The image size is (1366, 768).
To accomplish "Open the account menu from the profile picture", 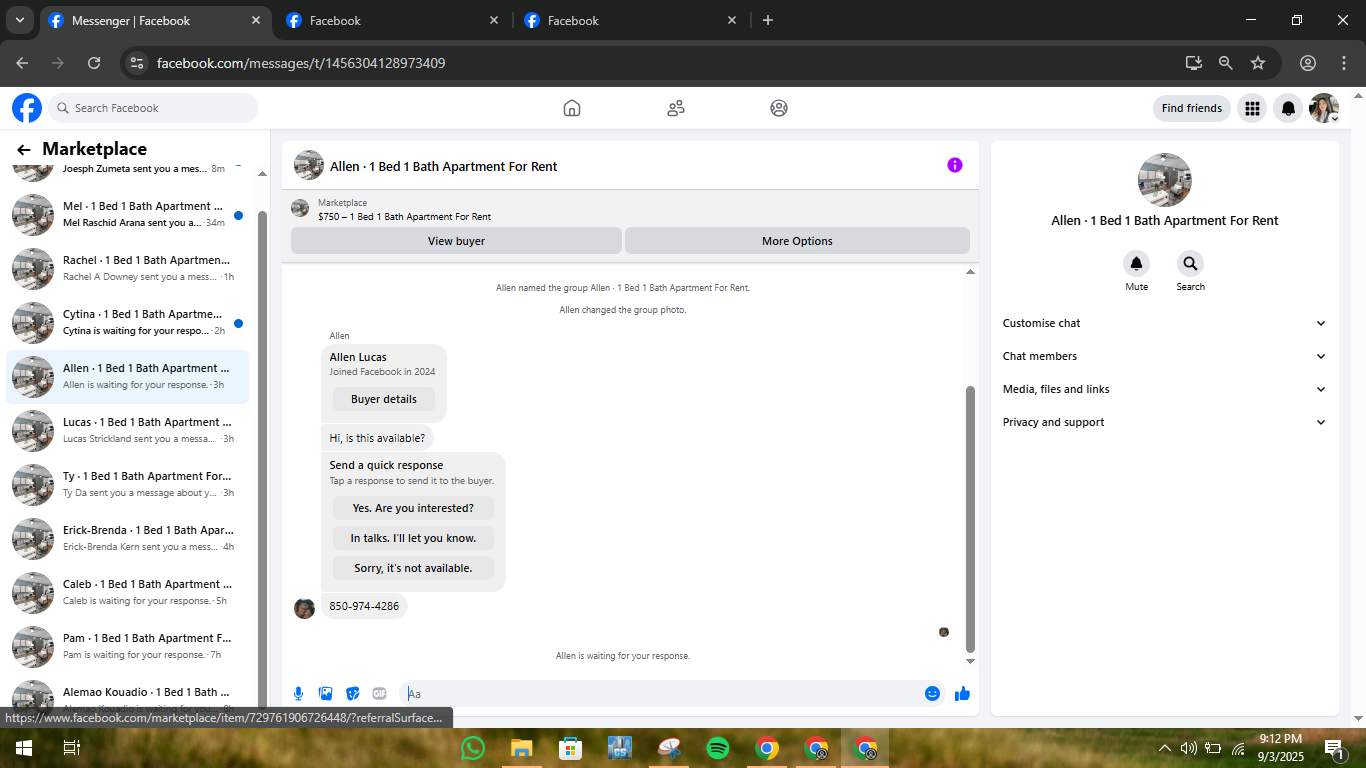I will coord(1324,108).
